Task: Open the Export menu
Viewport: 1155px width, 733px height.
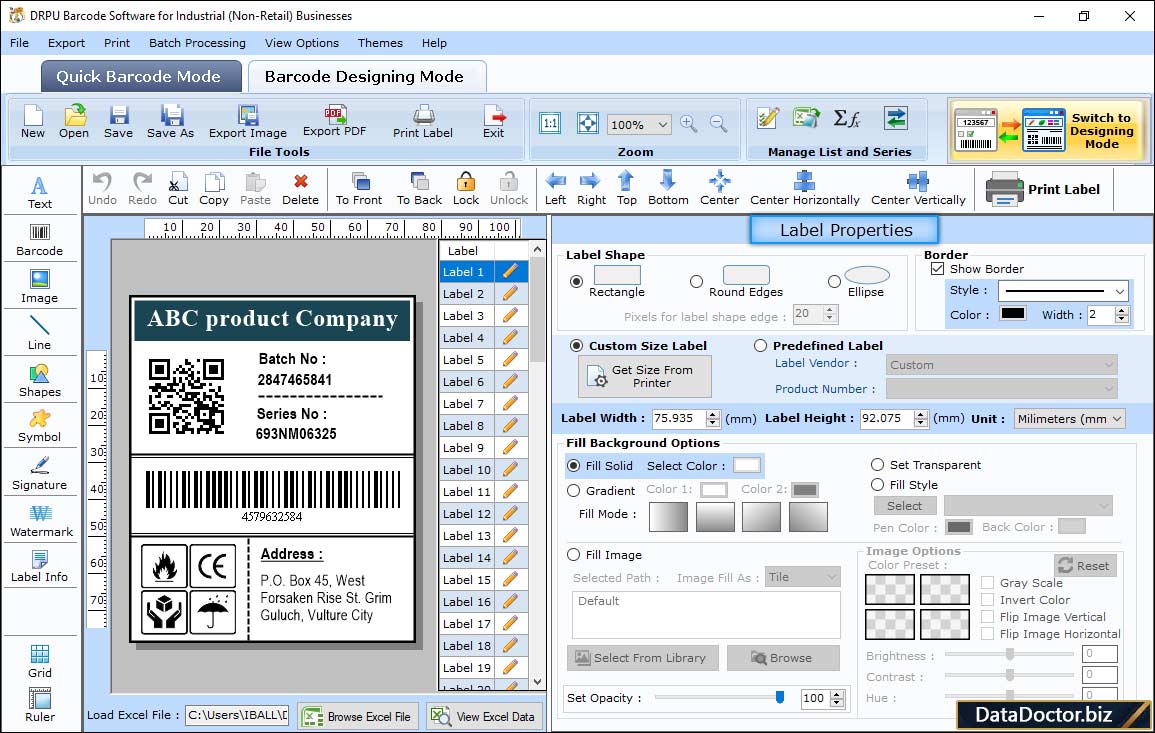Action: tap(66, 43)
